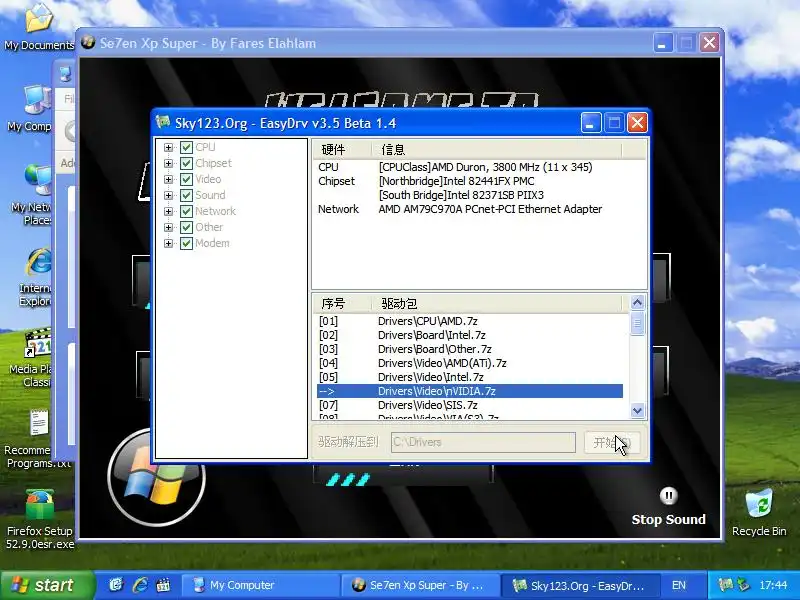
Task: Click the 信息 column header
Action: click(496, 149)
